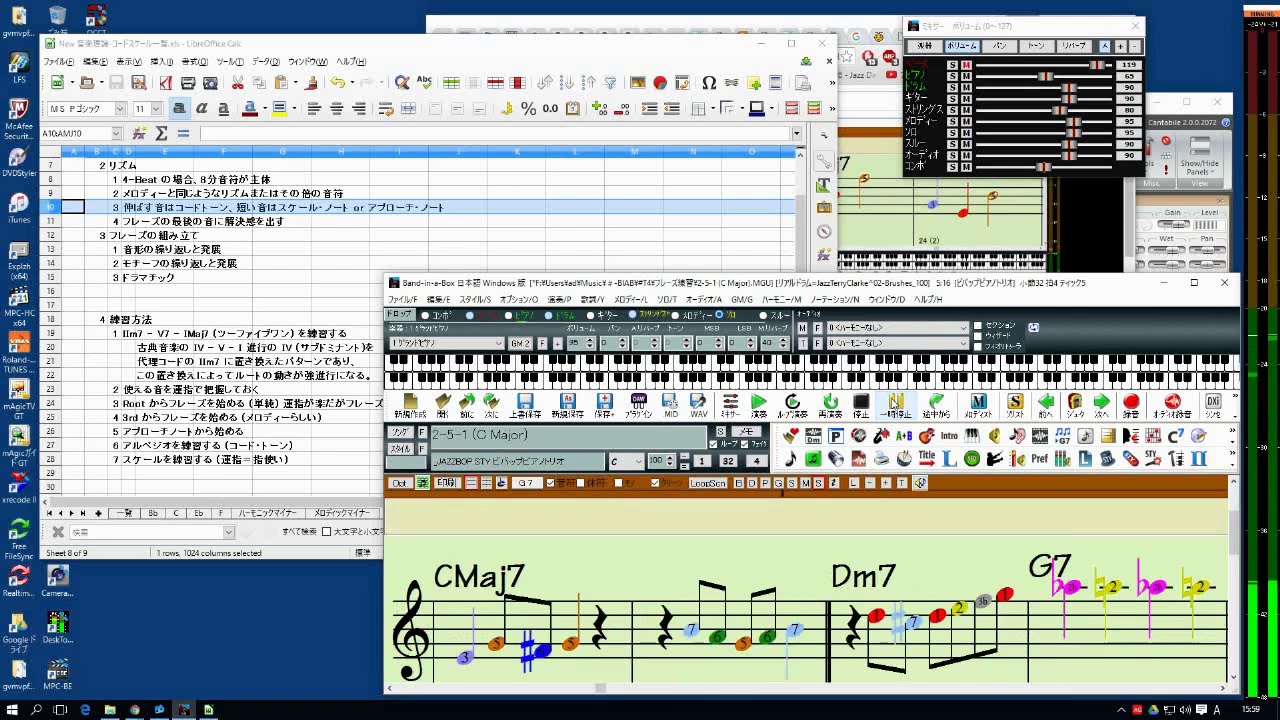Click the Intro icon in Band-in-a-Box
This screenshot has height=720, width=1280.
point(948,436)
